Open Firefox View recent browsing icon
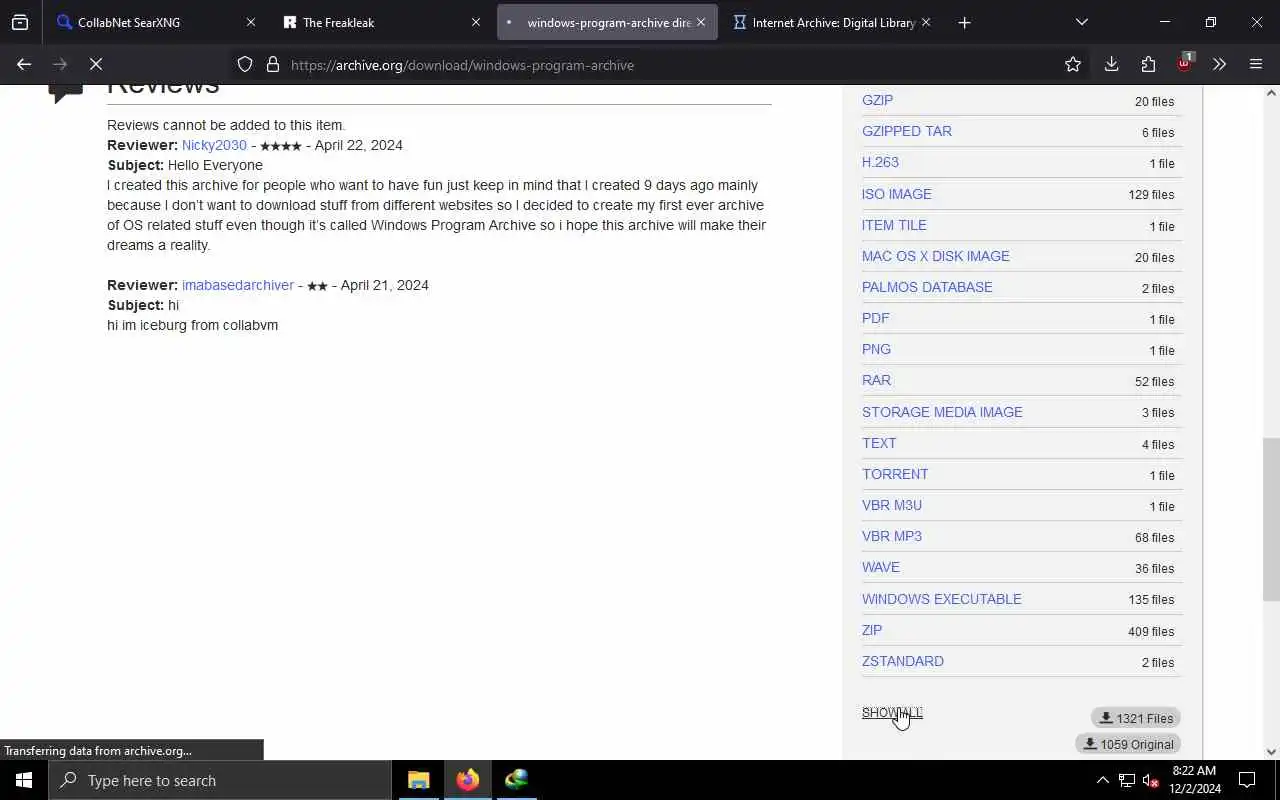The height and width of the screenshot is (800, 1280). (x=20, y=22)
